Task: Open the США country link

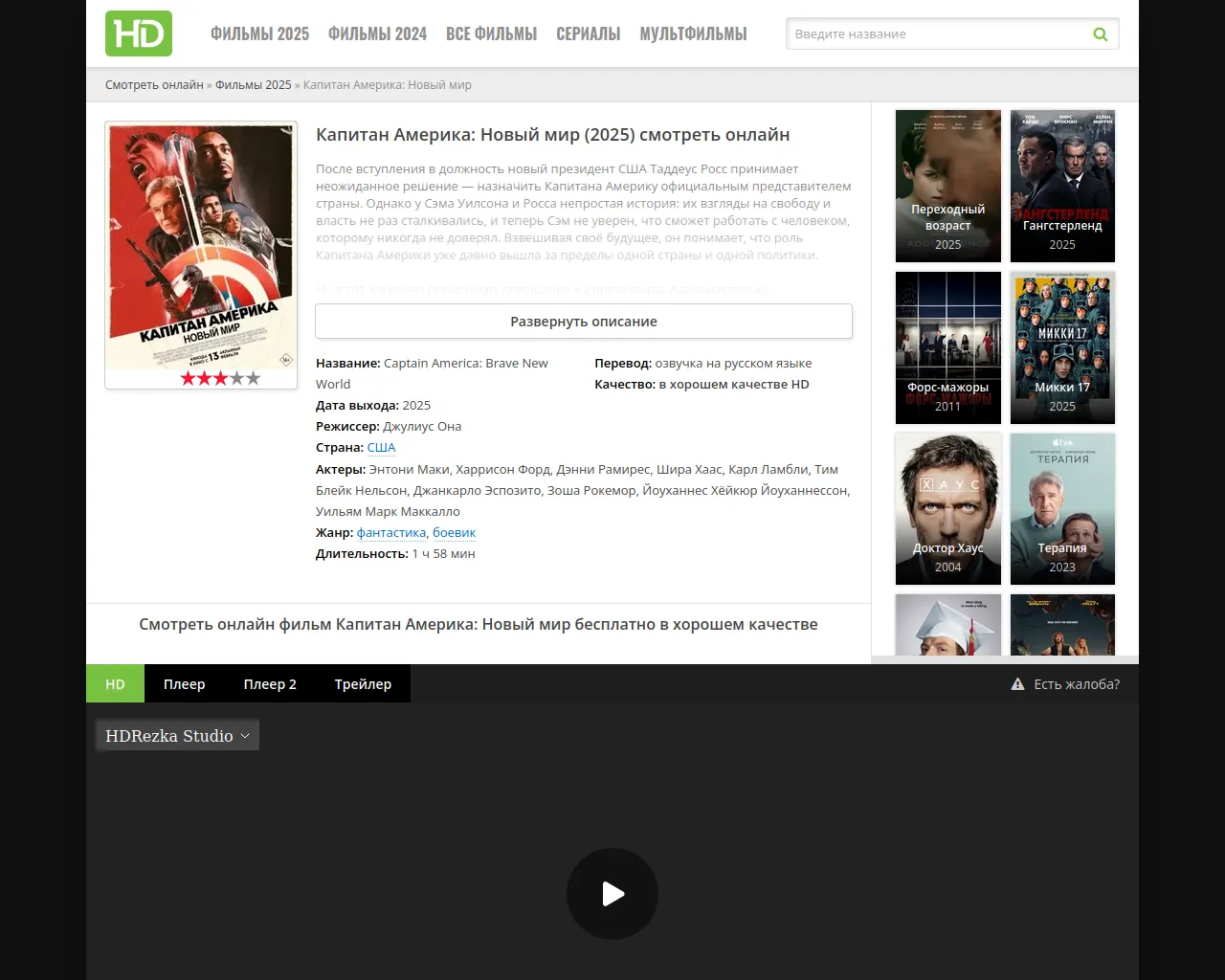Action: (381, 447)
